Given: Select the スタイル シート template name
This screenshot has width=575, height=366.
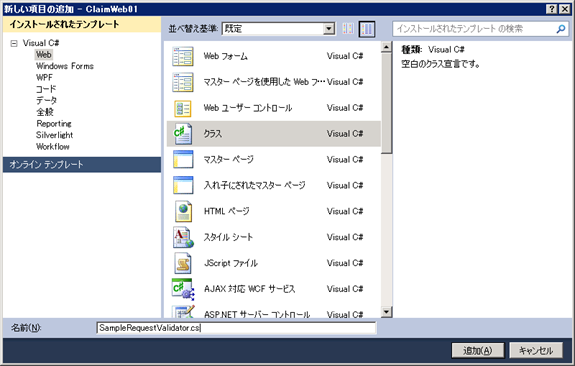Looking at the screenshot, I should pyautogui.click(x=228, y=237).
